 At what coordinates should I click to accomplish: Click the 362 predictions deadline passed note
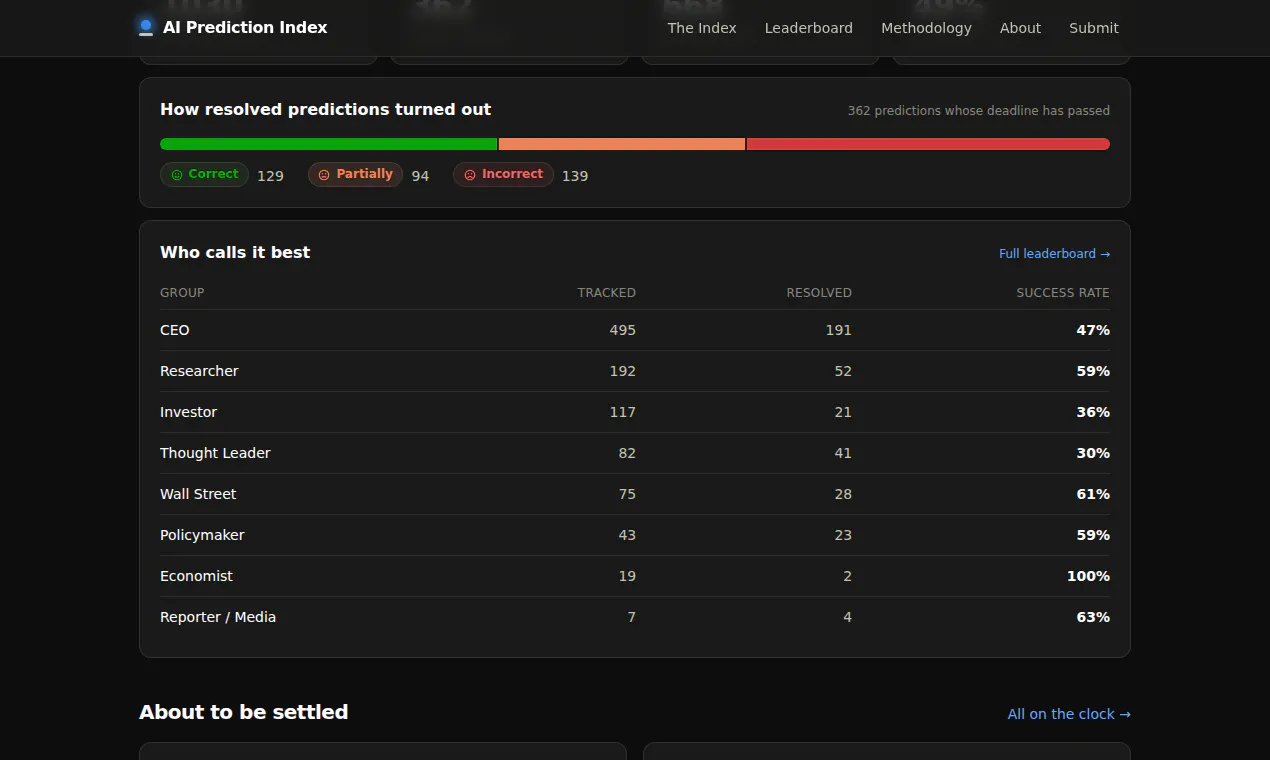click(x=979, y=111)
